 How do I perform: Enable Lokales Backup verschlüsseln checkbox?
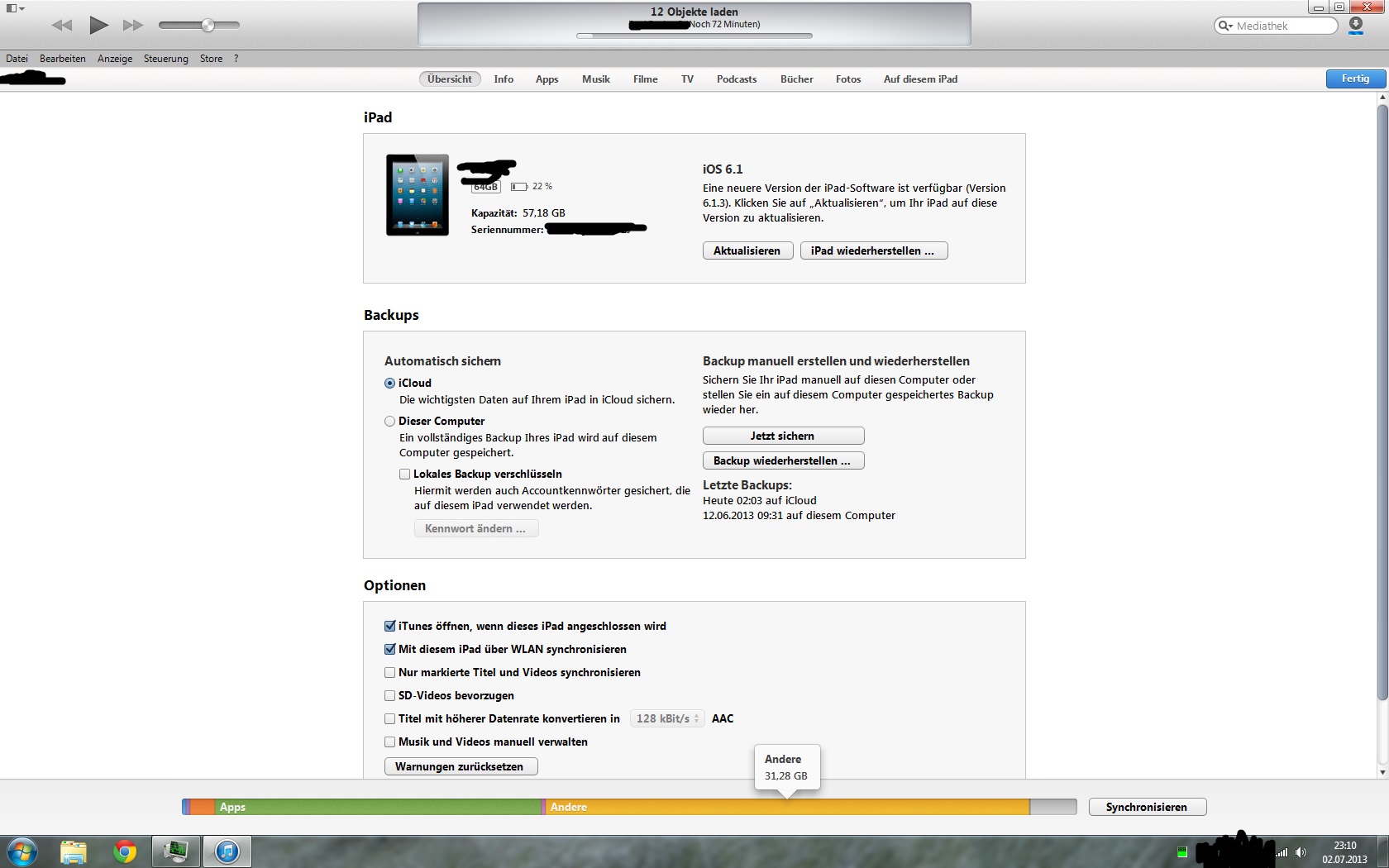(x=404, y=475)
